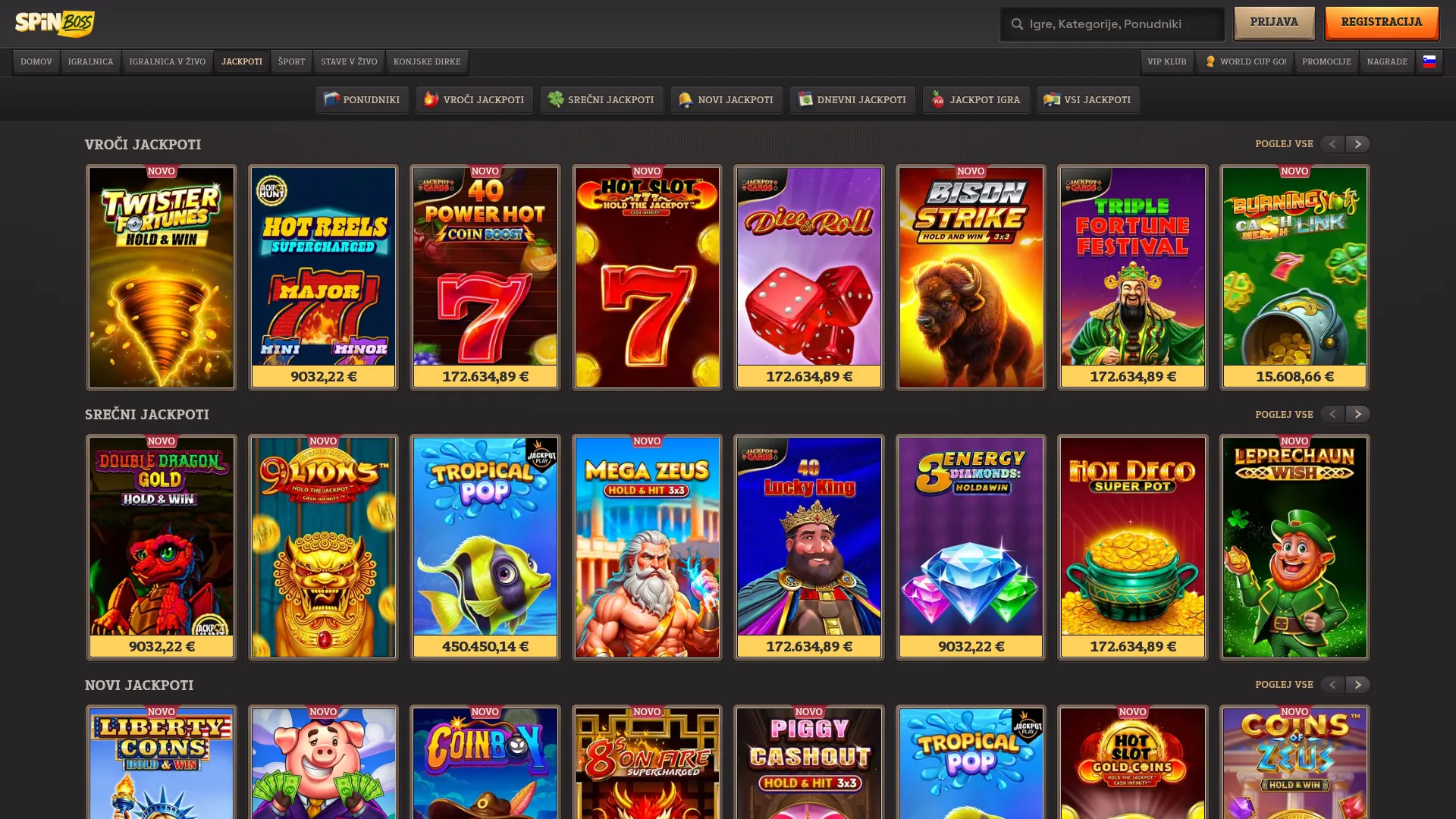Show previous games in Vroči Jackpoti carousel
The height and width of the screenshot is (819, 1456).
(1332, 144)
